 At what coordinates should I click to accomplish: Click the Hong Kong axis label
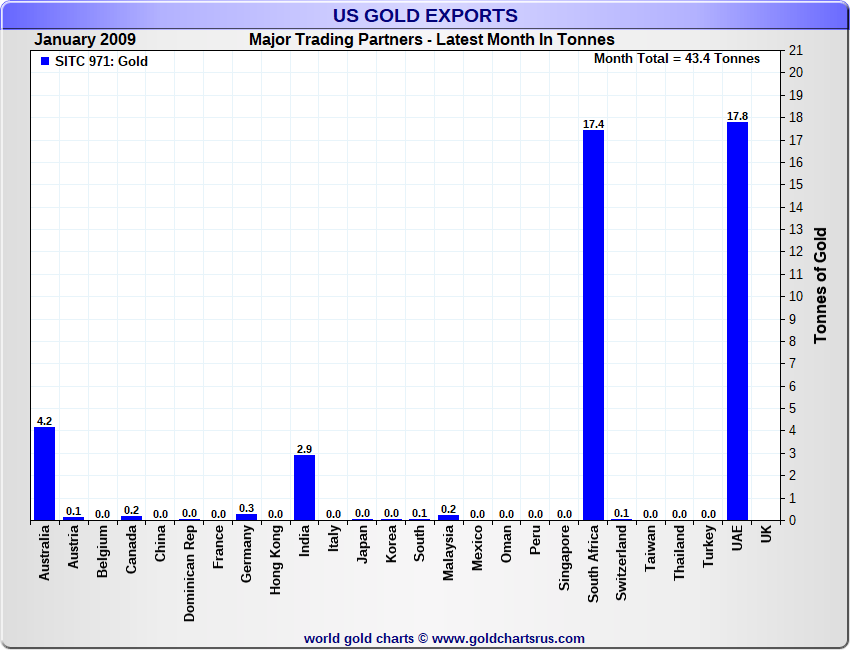click(x=275, y=560)
